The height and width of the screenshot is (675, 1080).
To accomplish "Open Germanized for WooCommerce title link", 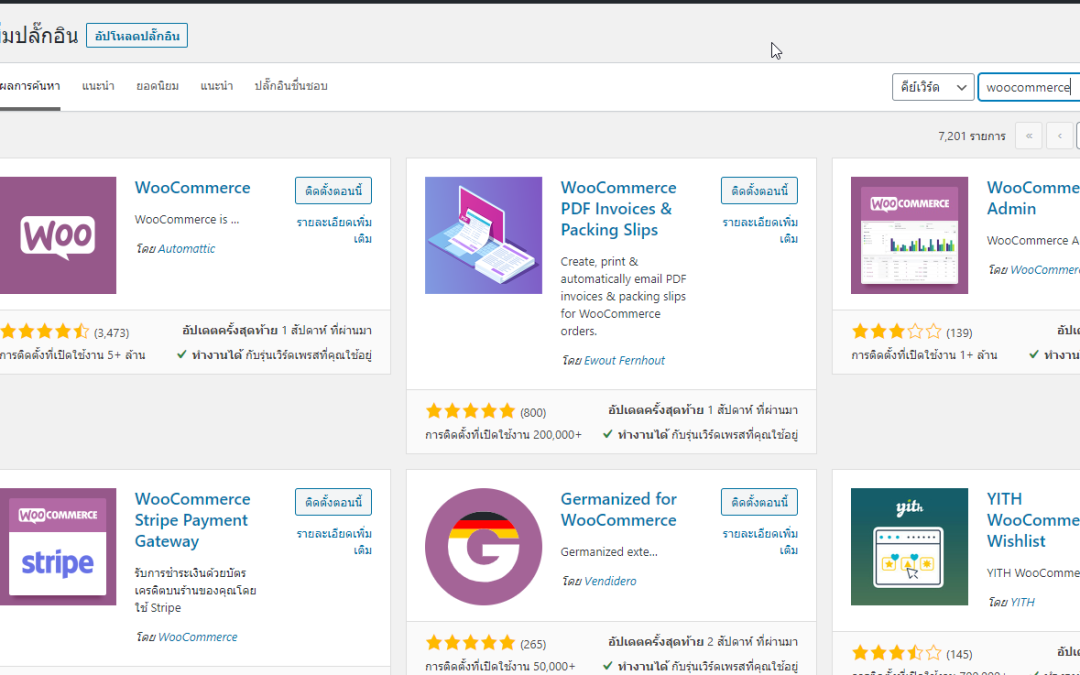I will [619, 510].
